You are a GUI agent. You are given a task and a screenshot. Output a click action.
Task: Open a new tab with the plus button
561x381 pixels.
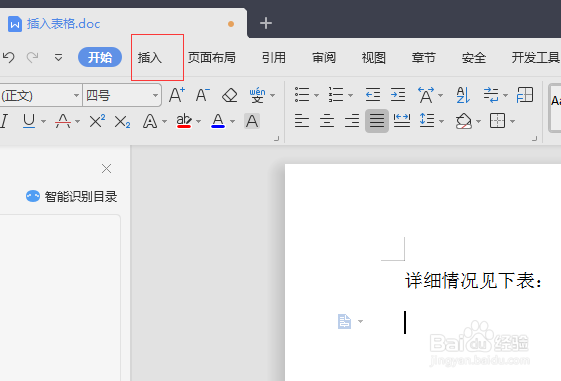[266, 23]
